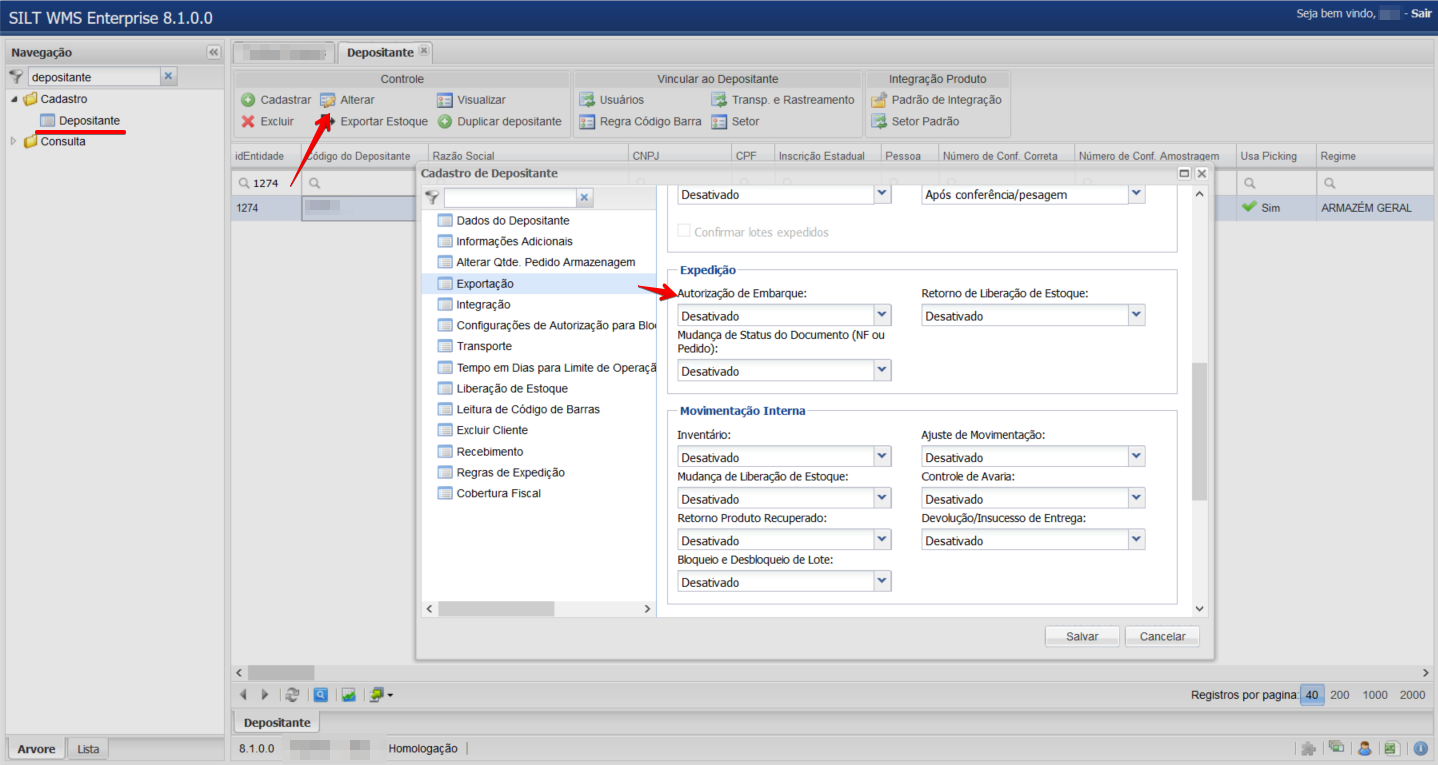Expand the Consulta folder in navigation tree
The image size is (1438, 765).
(x=14, y=141)
